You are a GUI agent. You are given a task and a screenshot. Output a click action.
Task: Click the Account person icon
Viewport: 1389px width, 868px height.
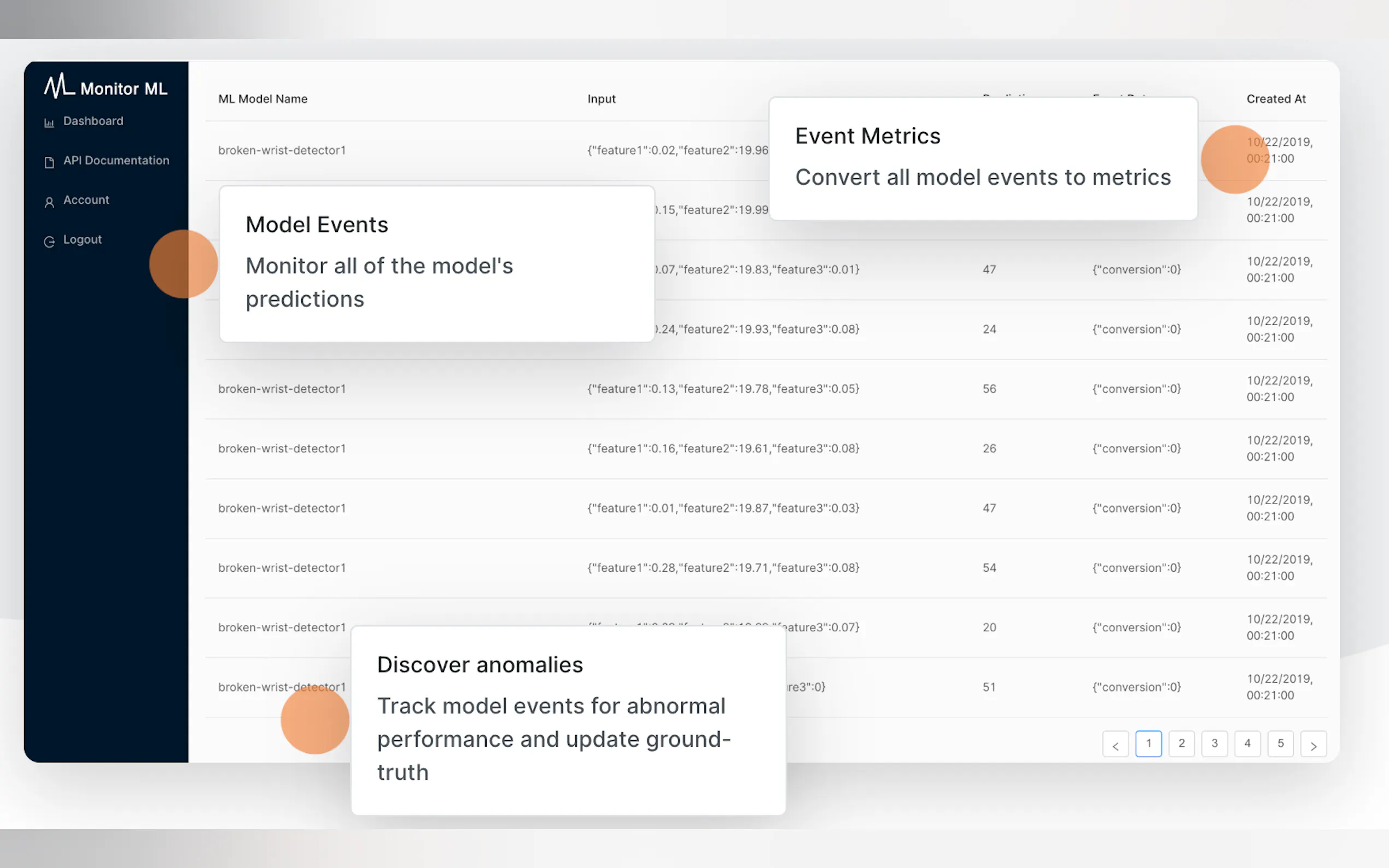(49, 202)
